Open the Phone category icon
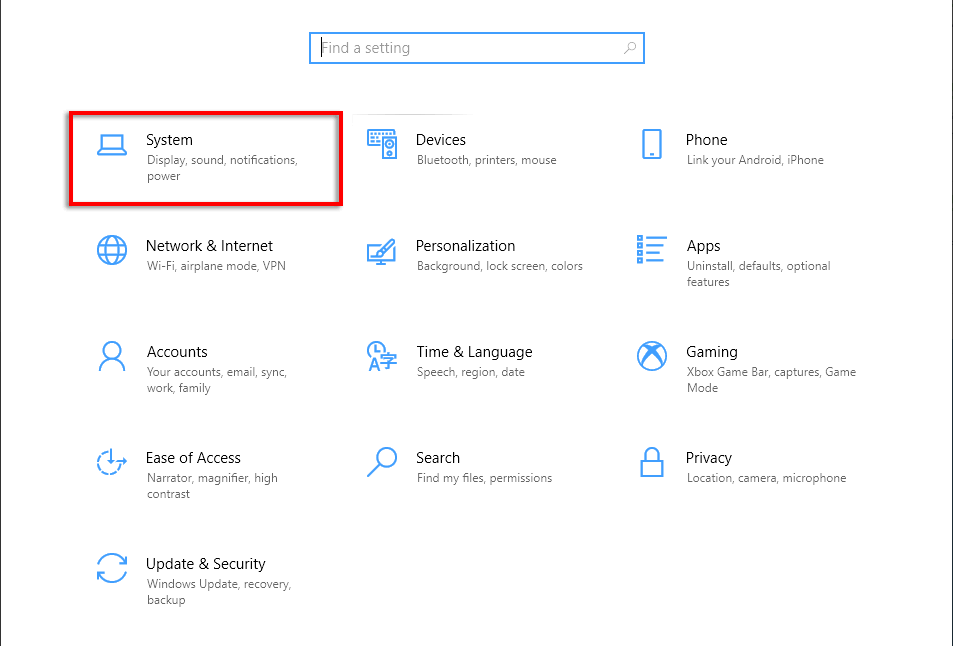This screenshot has height=646, width=953. click(651, 145)
